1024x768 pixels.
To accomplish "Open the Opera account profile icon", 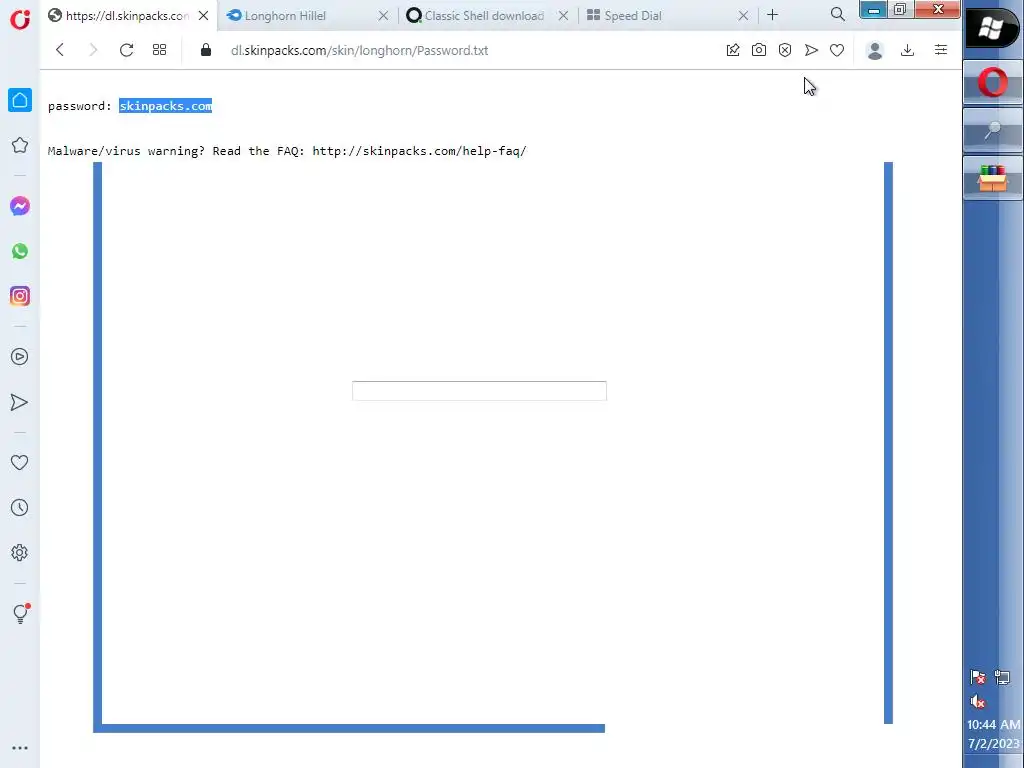I will pos(875,50).
